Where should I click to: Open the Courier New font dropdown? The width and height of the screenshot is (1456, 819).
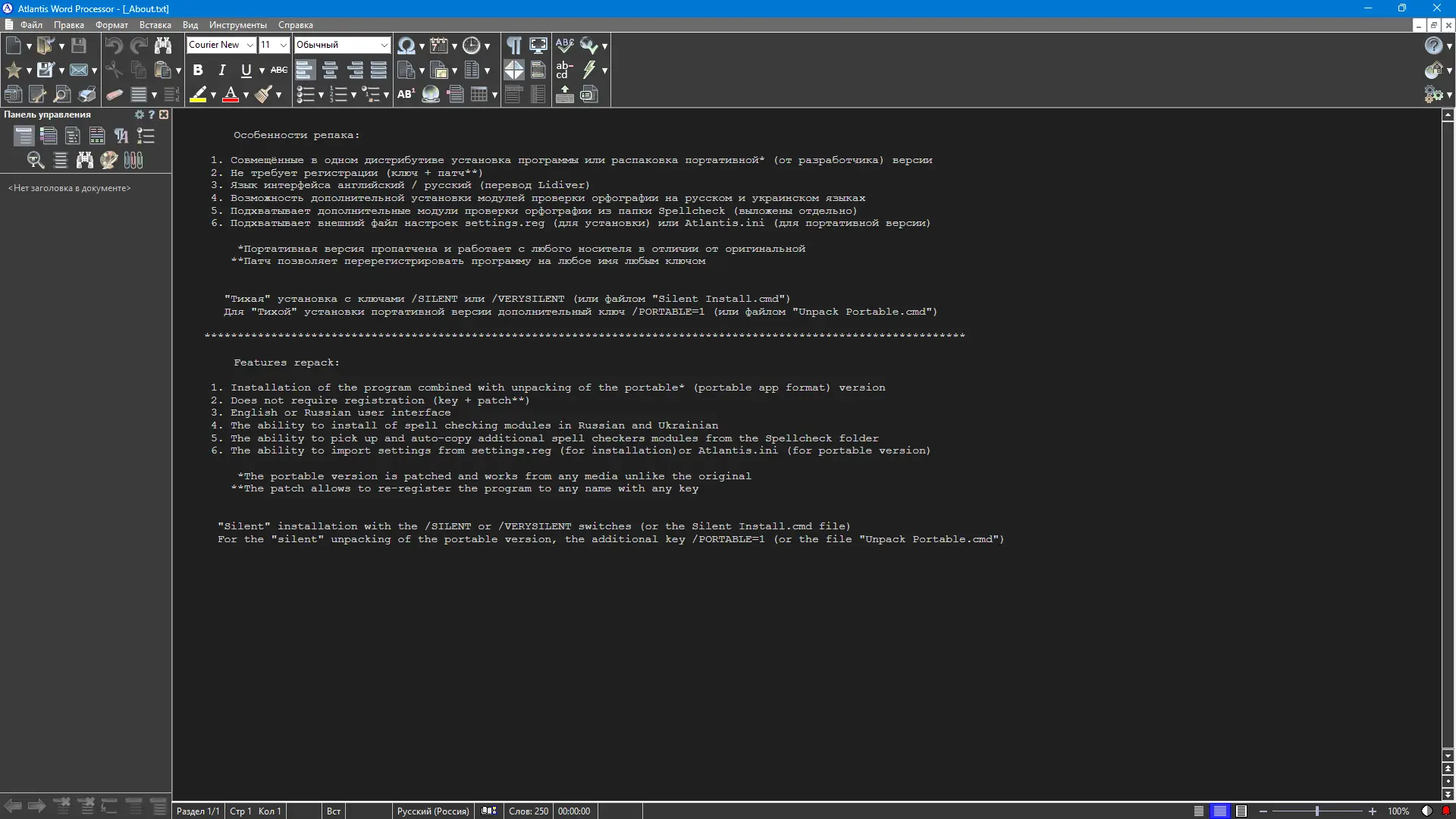click(249, 45)
